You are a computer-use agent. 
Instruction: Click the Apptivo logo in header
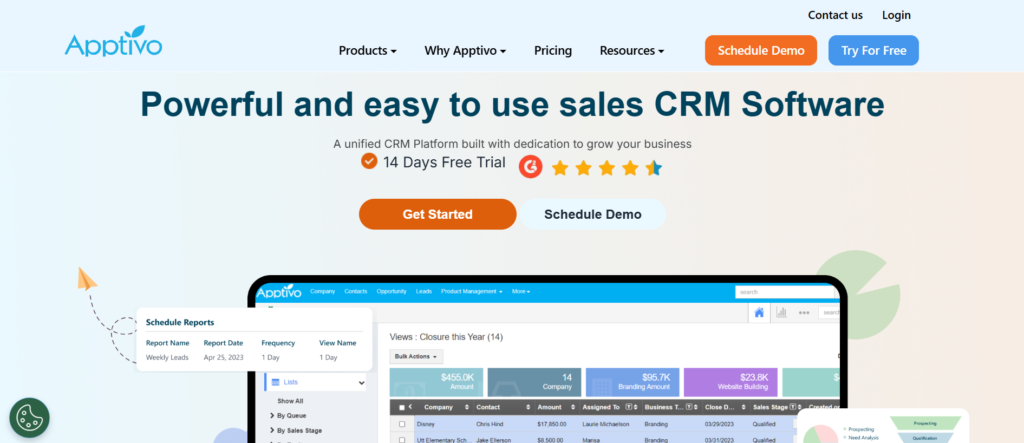[x=113, y=42]
